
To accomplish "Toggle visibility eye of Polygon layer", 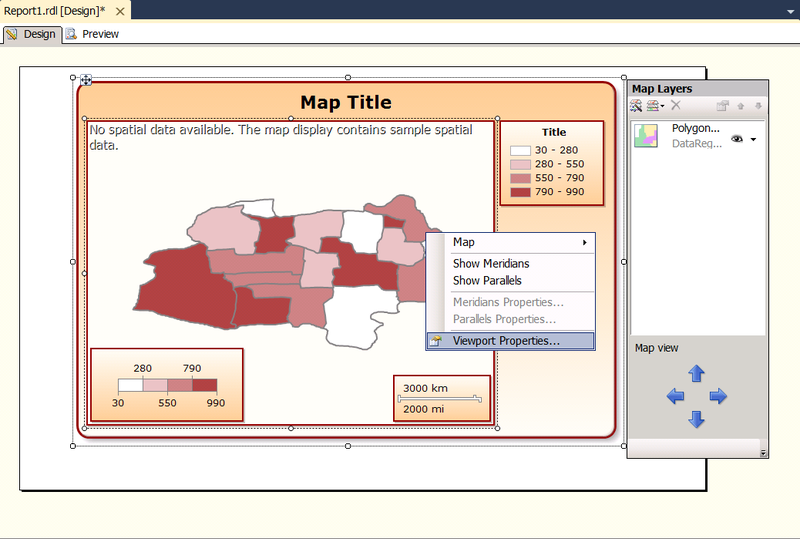I will [x=737, y=139].
